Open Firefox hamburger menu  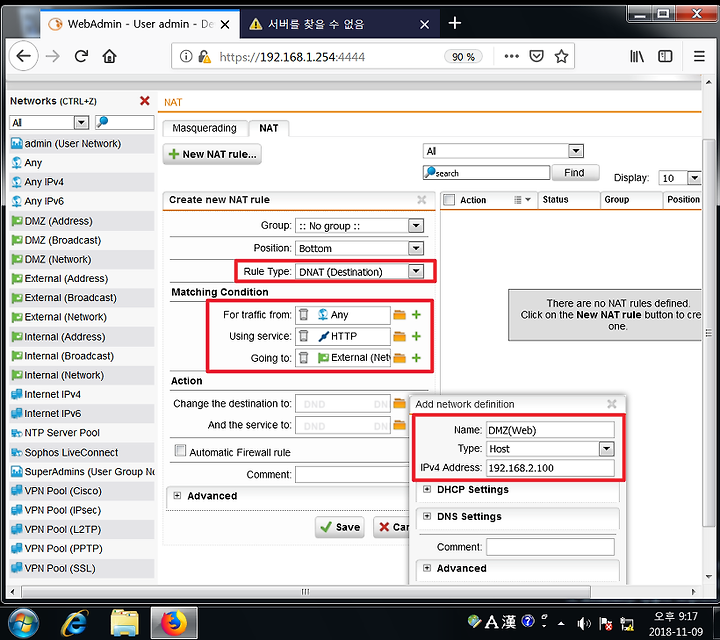699,56
